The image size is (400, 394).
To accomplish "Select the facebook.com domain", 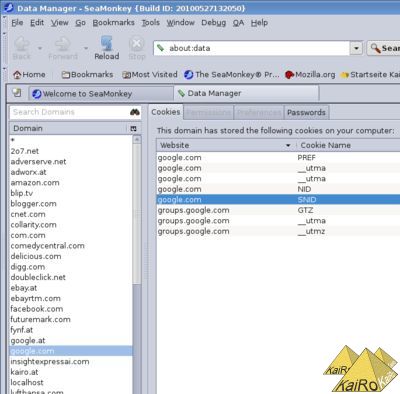I will click(71, 309).
